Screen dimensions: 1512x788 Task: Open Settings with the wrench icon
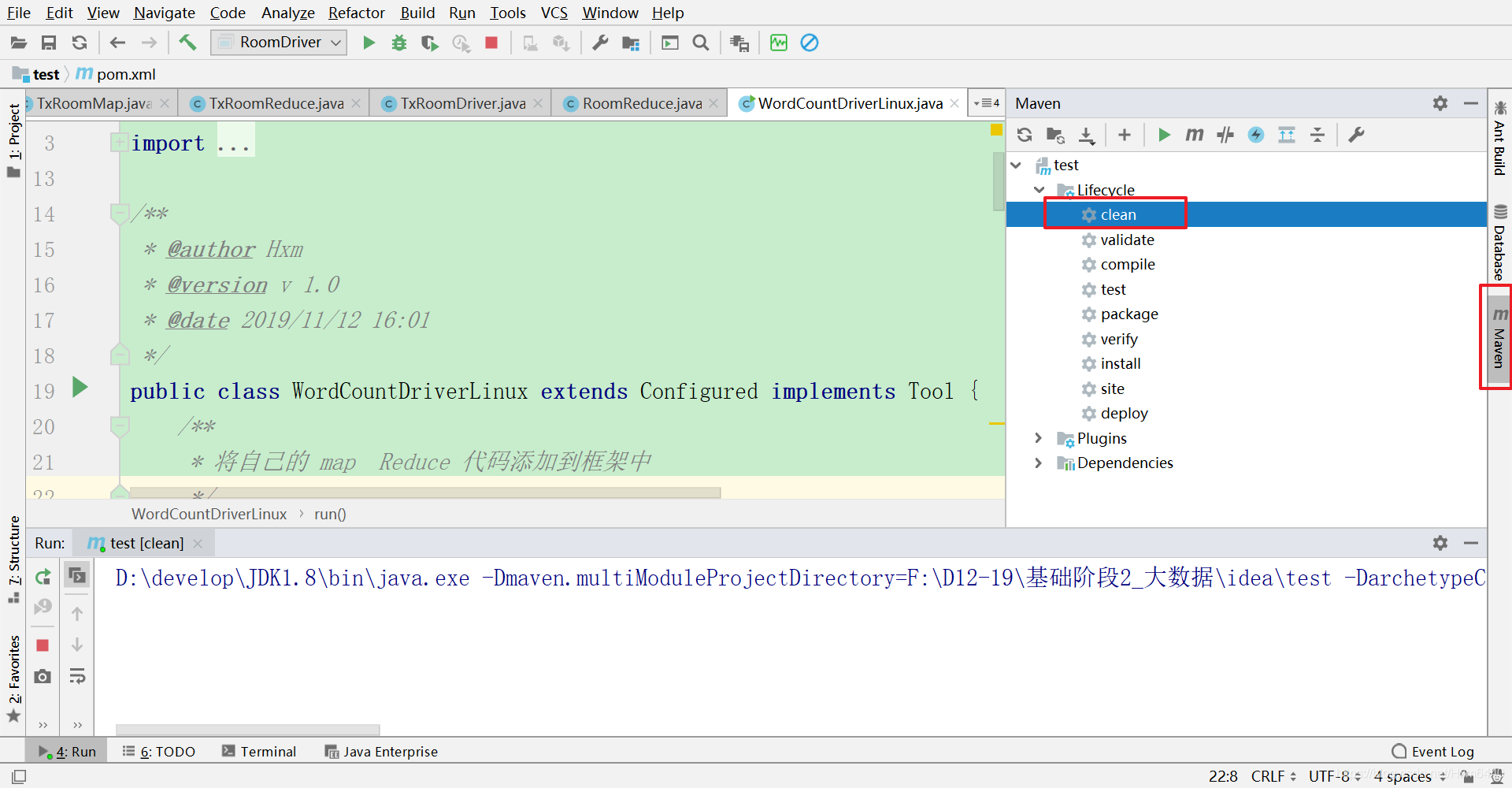click(x=600, y=43)
